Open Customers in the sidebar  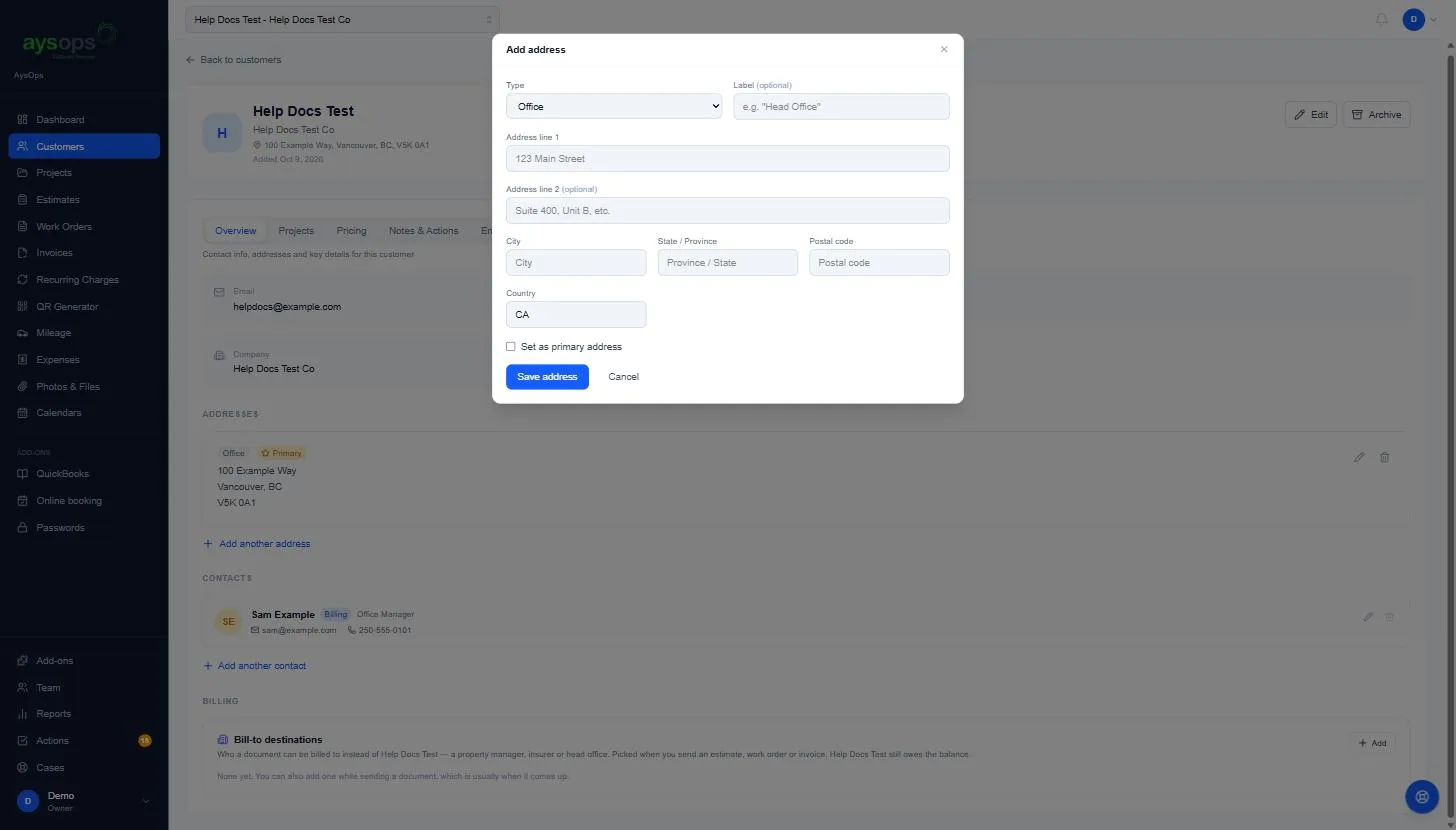tap(84, 147)
